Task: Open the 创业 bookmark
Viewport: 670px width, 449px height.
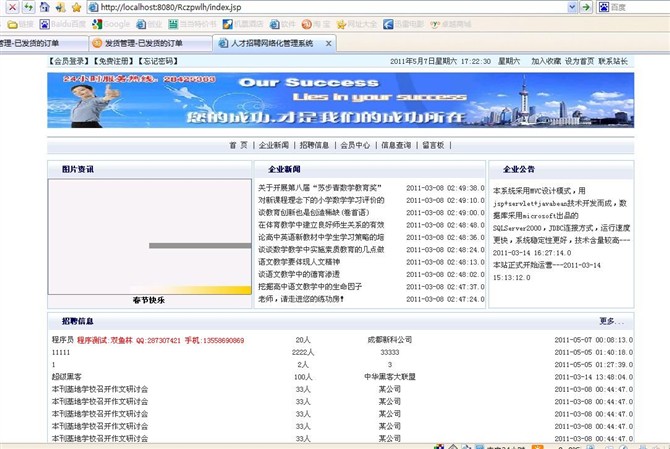Action: tap(149, 24)
